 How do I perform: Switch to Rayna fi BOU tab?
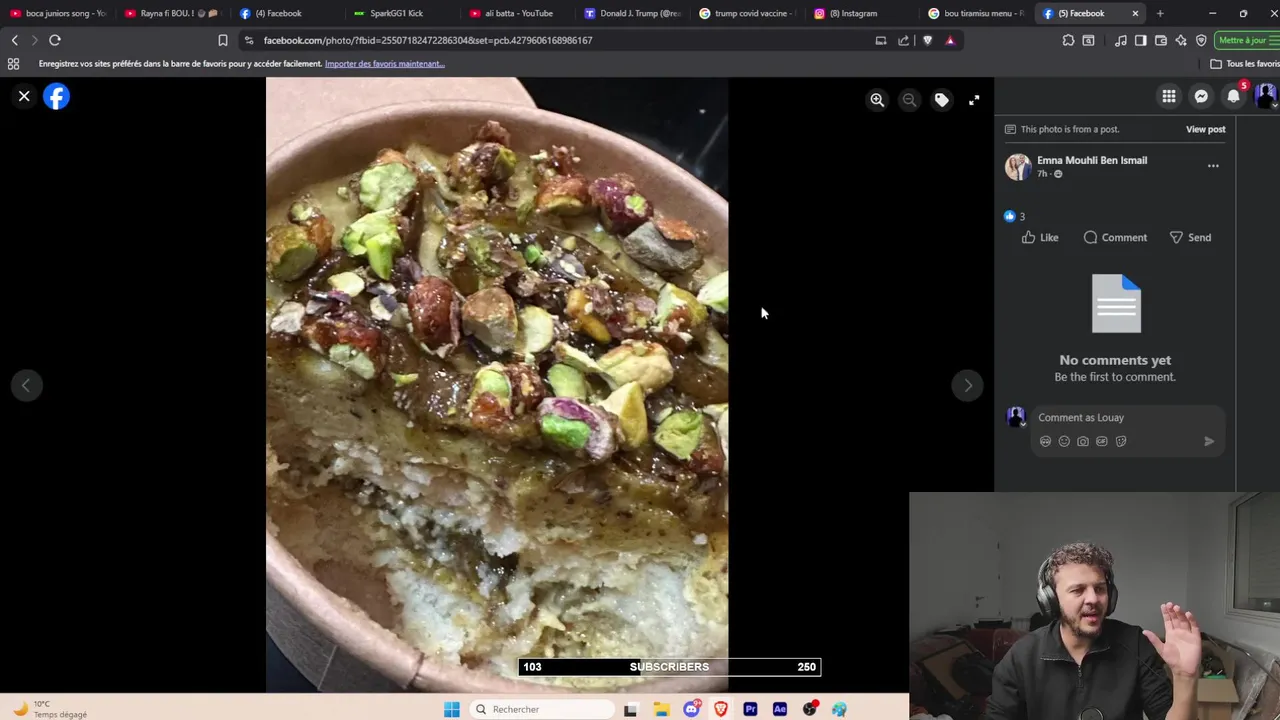173,13
